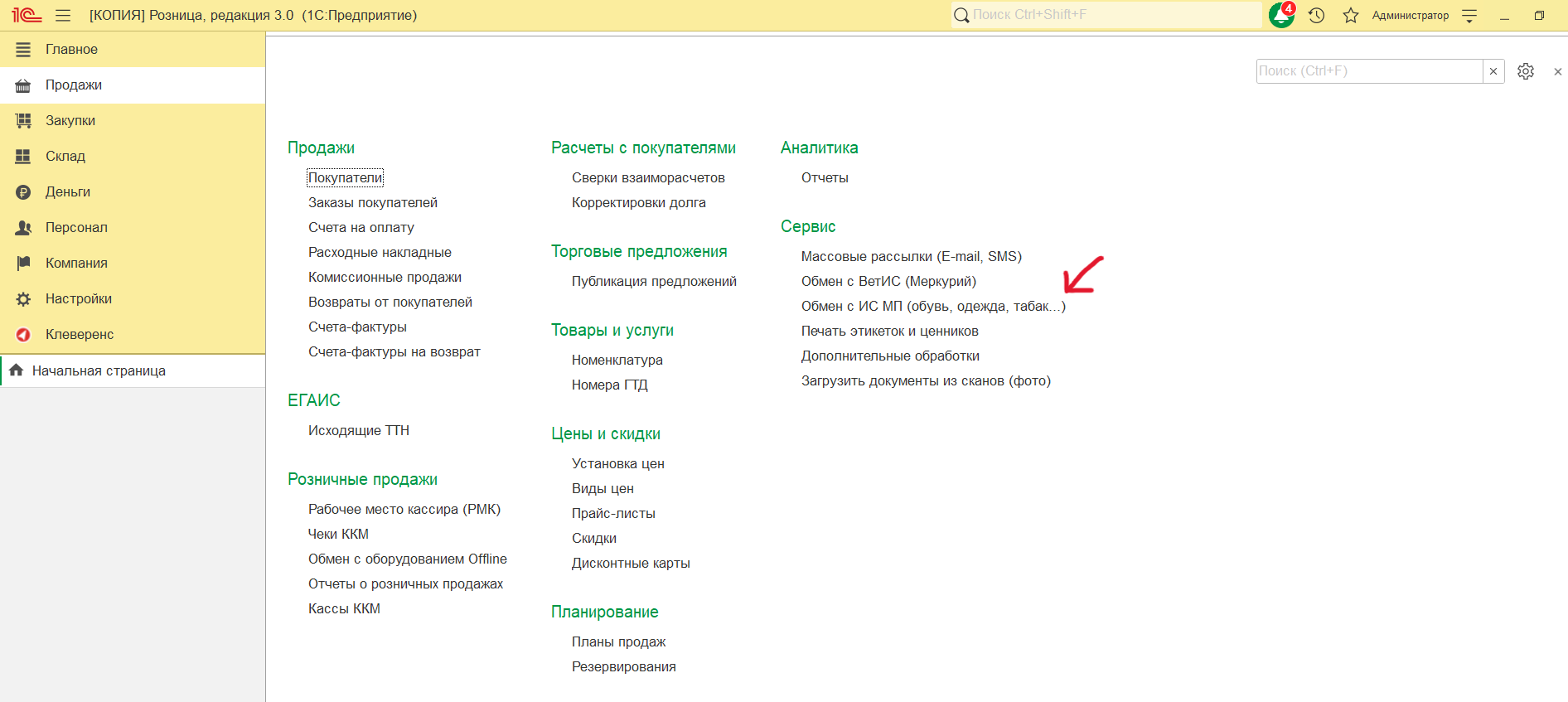Open section panel settings gear
1568x702 pixels.
click(x=1526, y=71)
